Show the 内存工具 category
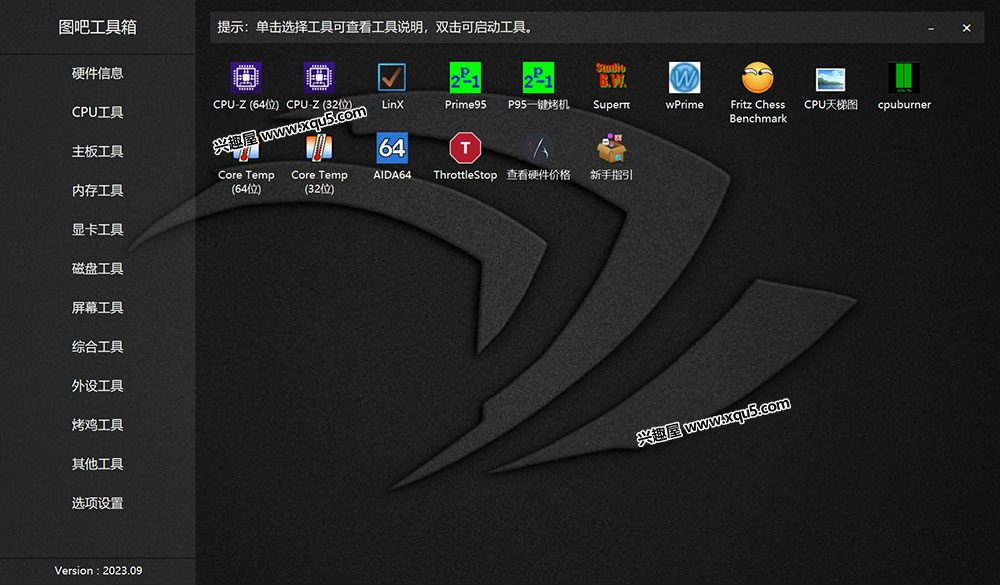Viewport: 1000px width, 585px height. [98, 190]
